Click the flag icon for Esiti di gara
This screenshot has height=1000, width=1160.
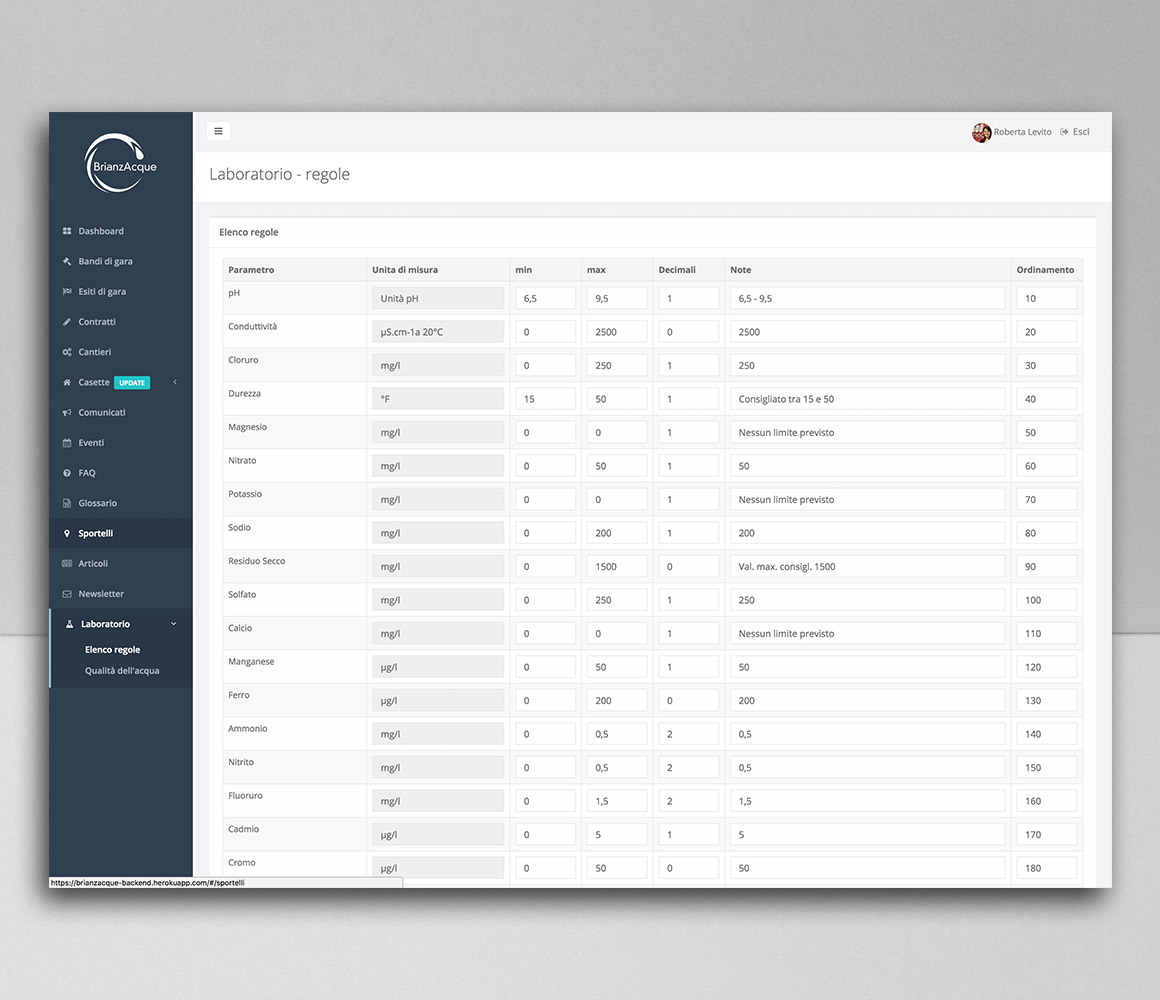click(x=66, y=291)
